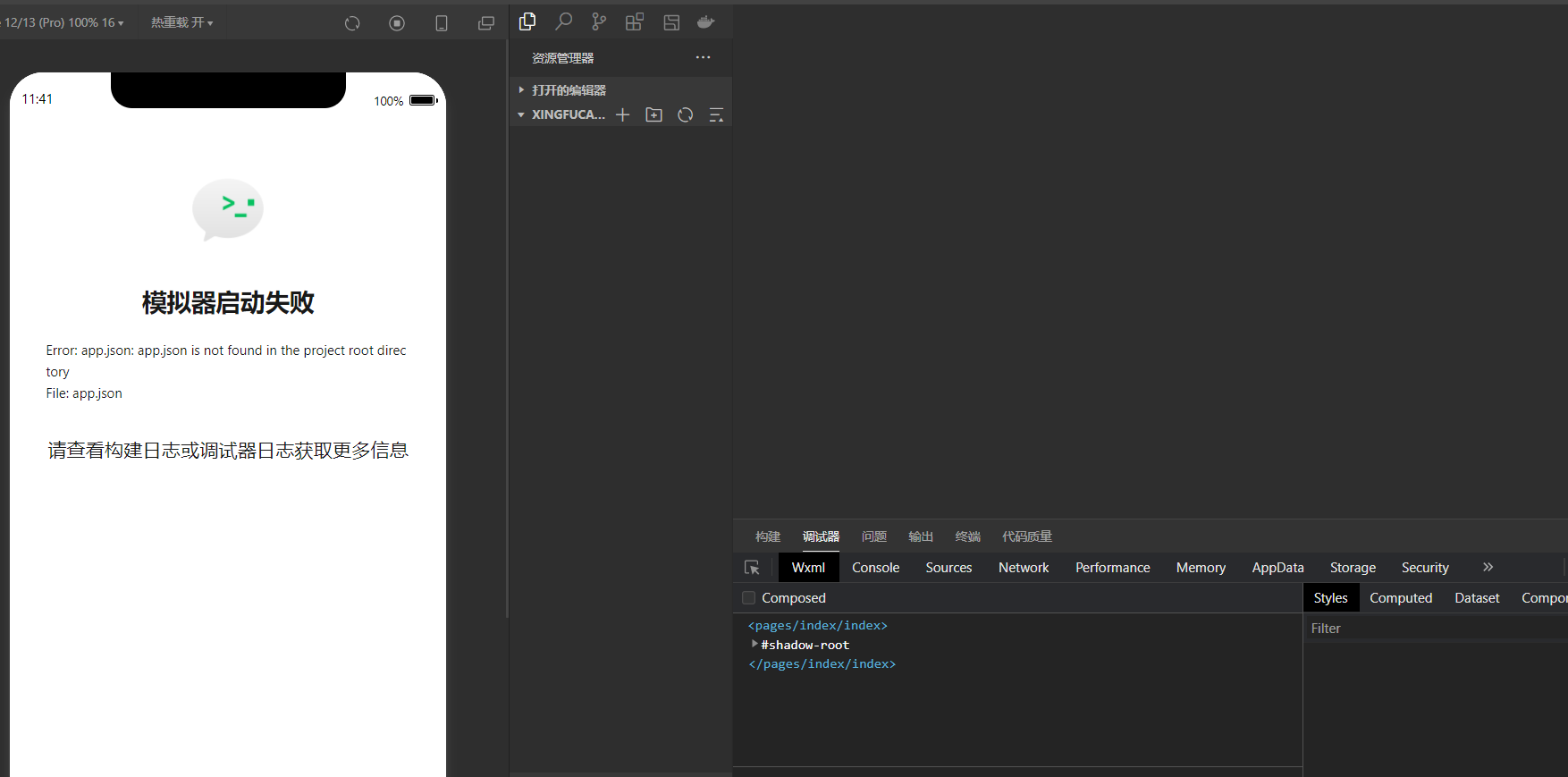This screenshot has width=1568, height=777.
Task: Switch to the 问题 tab
Action: coord(874,536)
